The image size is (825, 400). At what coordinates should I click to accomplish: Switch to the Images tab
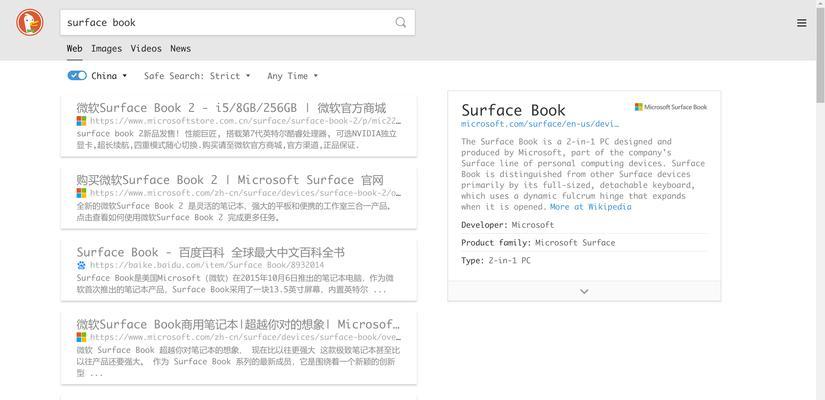(106, 48)
